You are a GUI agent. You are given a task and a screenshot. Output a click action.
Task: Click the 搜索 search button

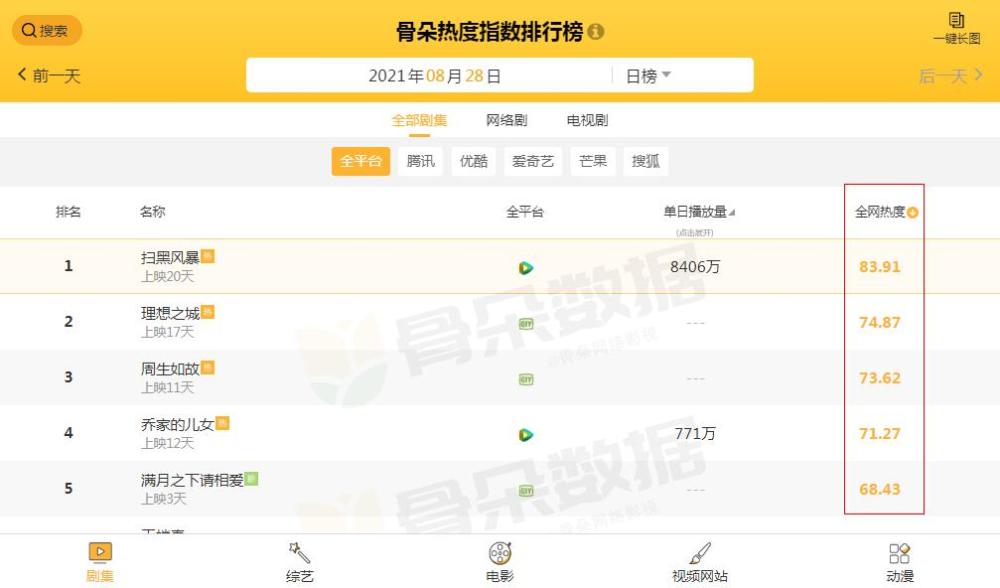pyautogui.click(x=47, y=31)
